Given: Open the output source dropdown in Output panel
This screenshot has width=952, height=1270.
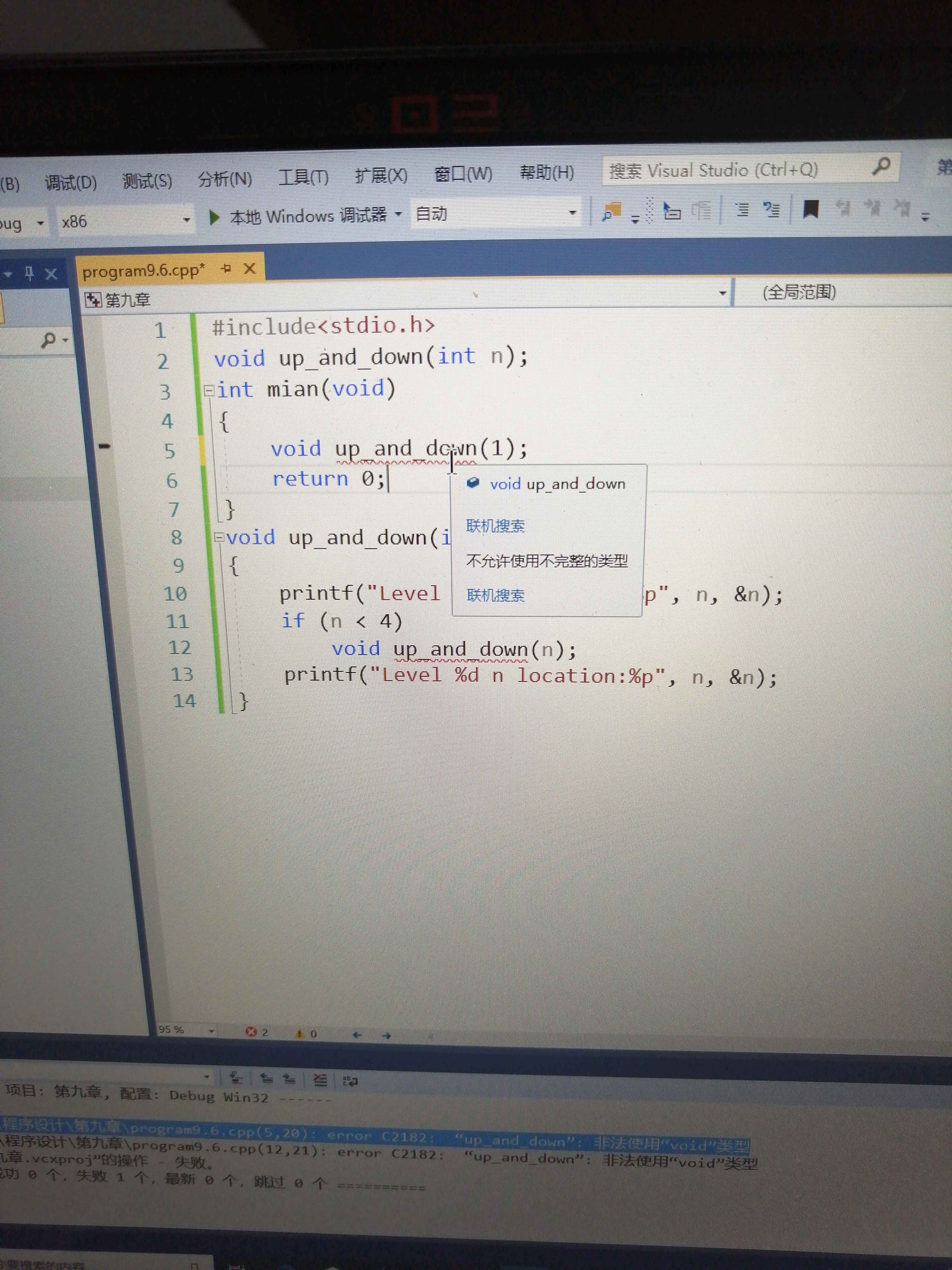Looking at the screenshot, I should pyautogui.click(x=207, y=1077).
